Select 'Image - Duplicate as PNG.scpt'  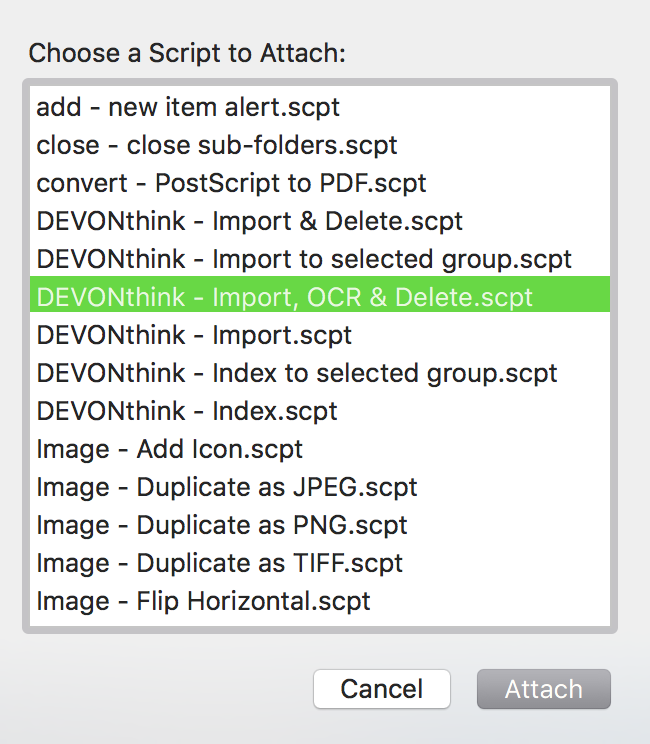click(x=320, y=525)
